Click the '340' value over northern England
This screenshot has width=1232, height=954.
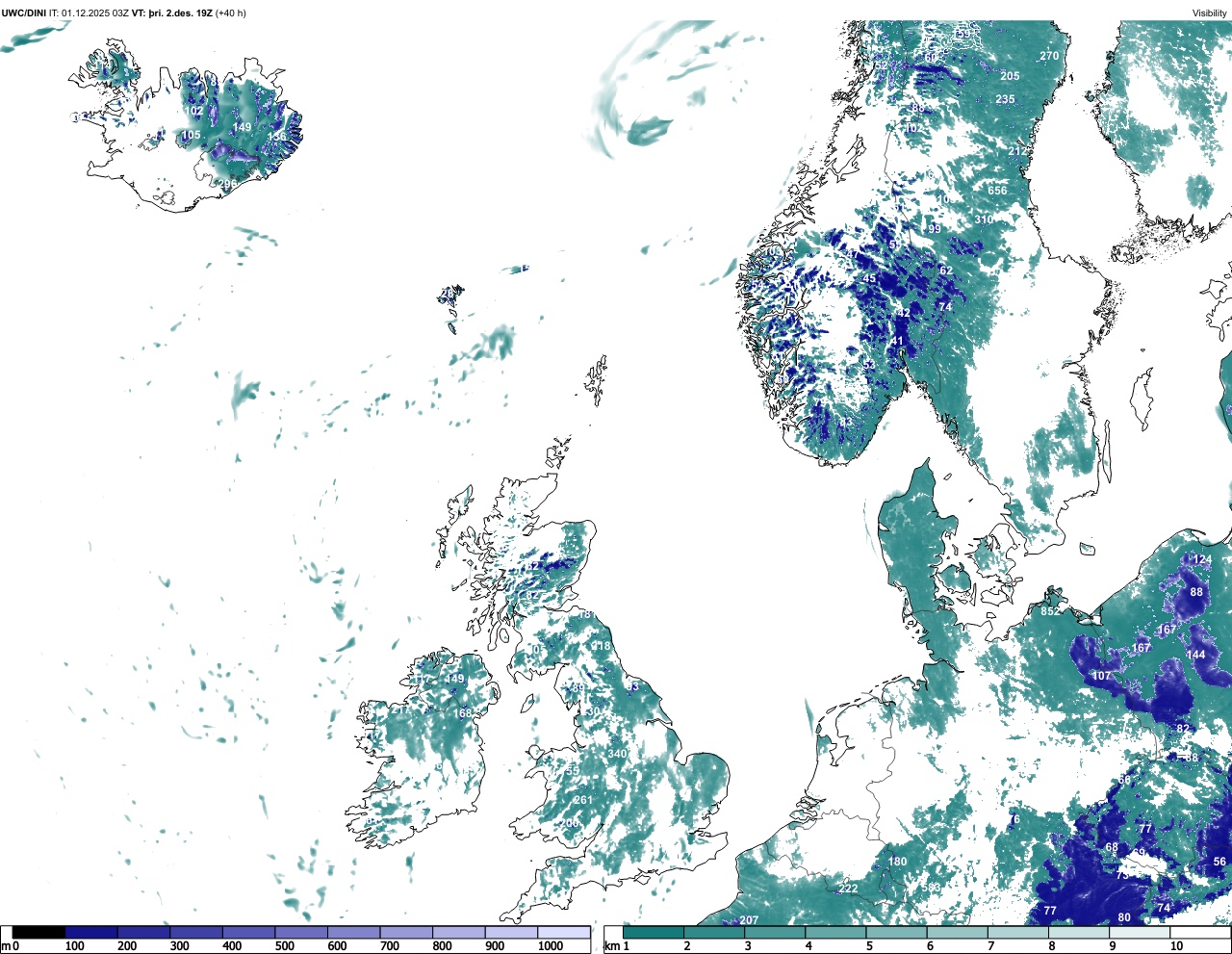tap(618, 754)
